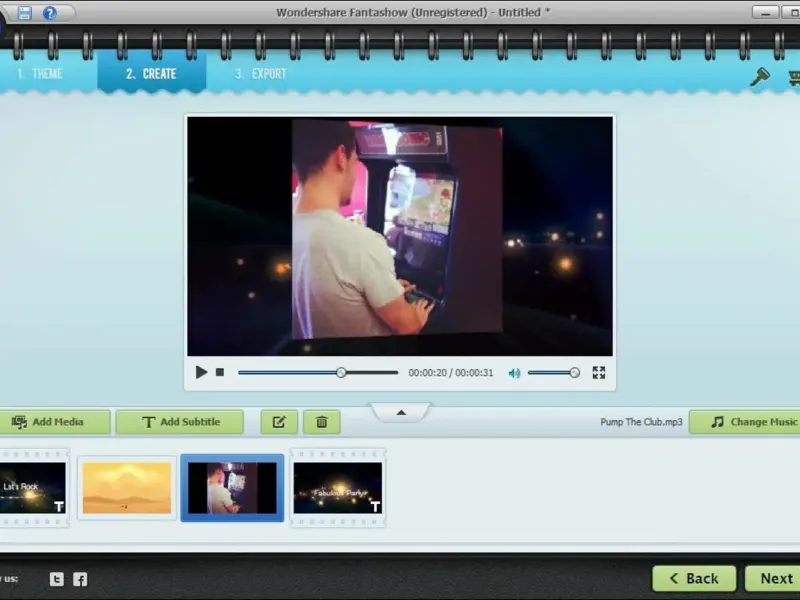The width and height of the screenshot is (800, 600).
Task: Click the Add Subtitle button
Action: pyautogui.click(x=180, y=422)
